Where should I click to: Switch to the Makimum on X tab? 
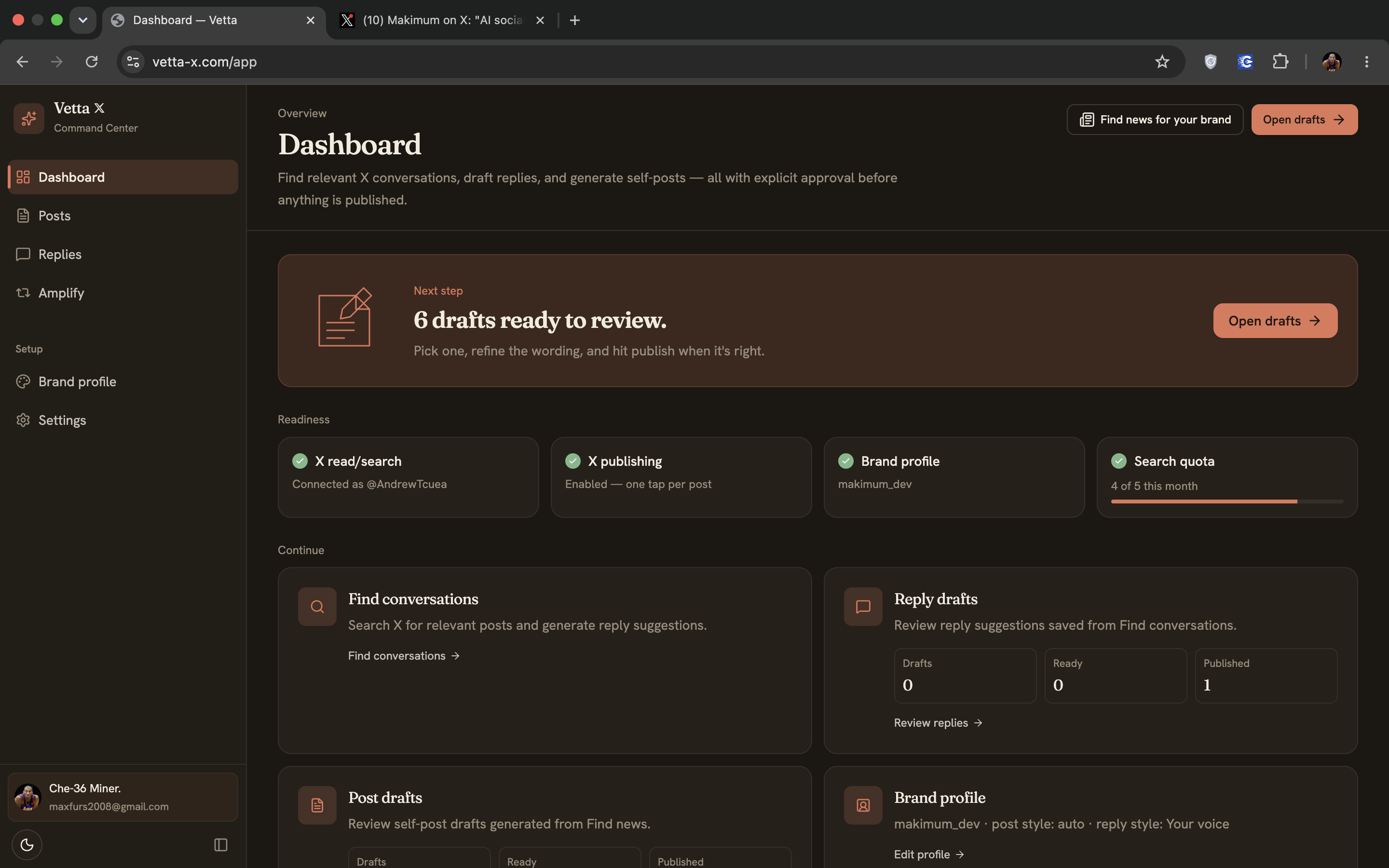(442, 20)
